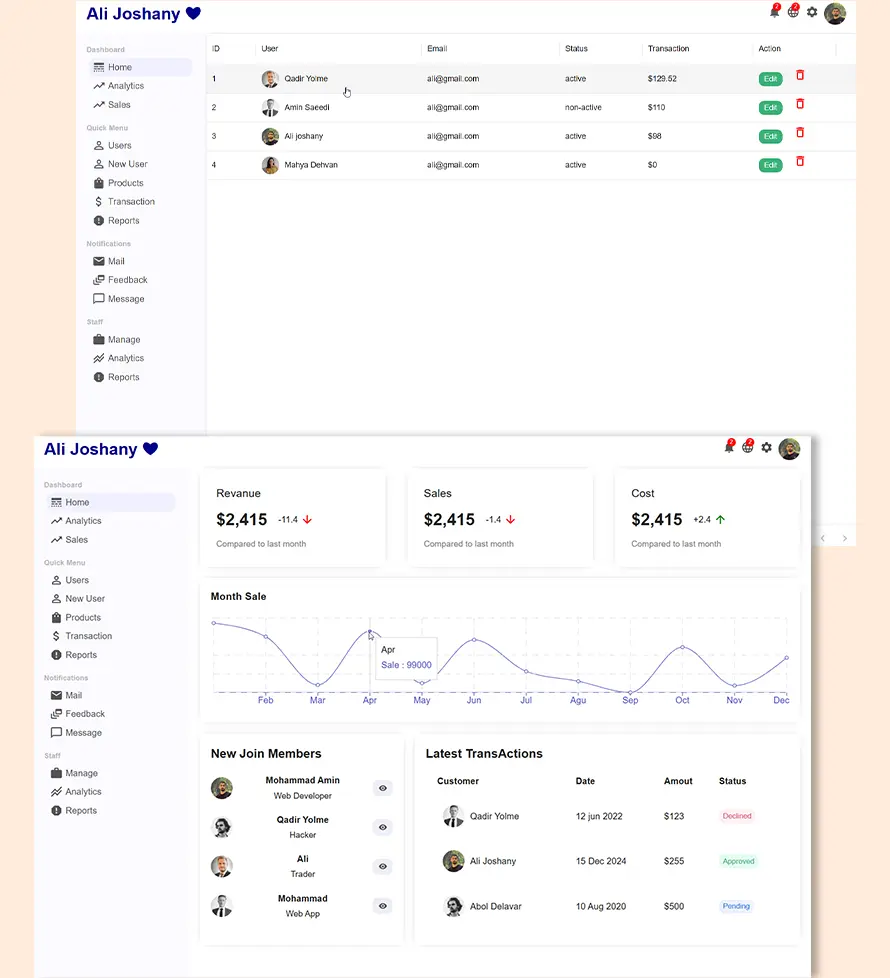Click the notification bell above the user table

coord(774,13)
